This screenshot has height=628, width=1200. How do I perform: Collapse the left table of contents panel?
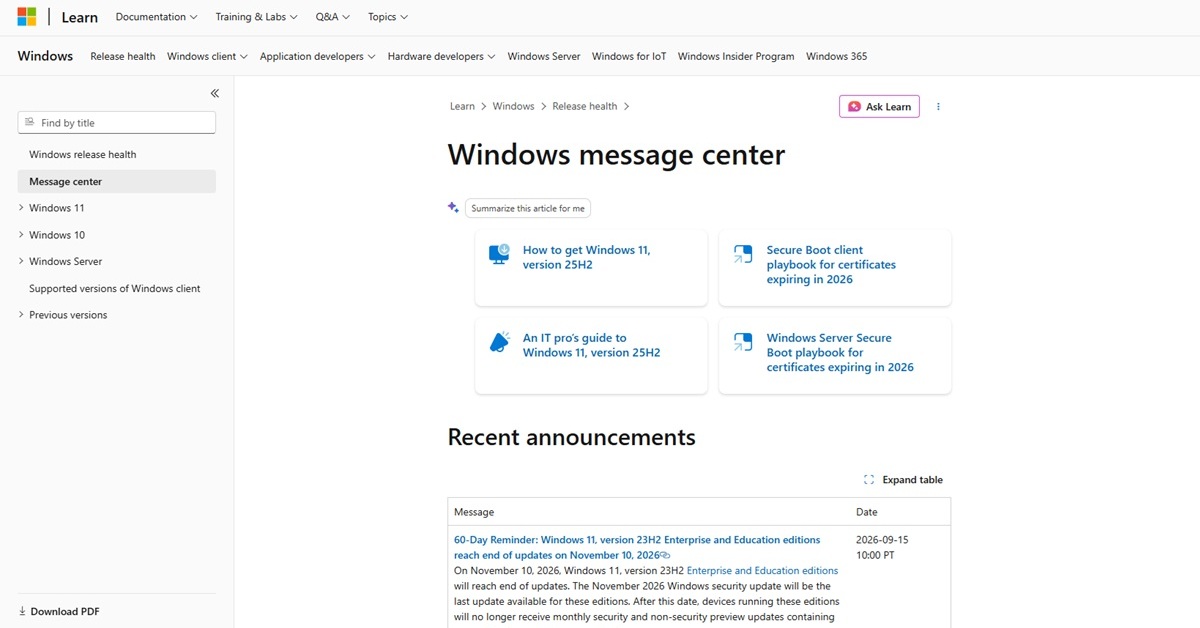214,93
